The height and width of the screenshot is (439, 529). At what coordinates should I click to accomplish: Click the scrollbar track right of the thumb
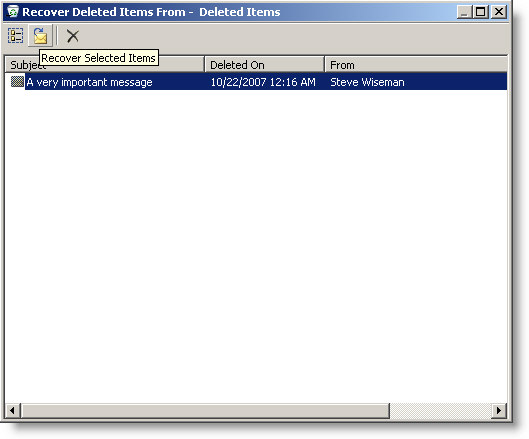pos(441,411)
